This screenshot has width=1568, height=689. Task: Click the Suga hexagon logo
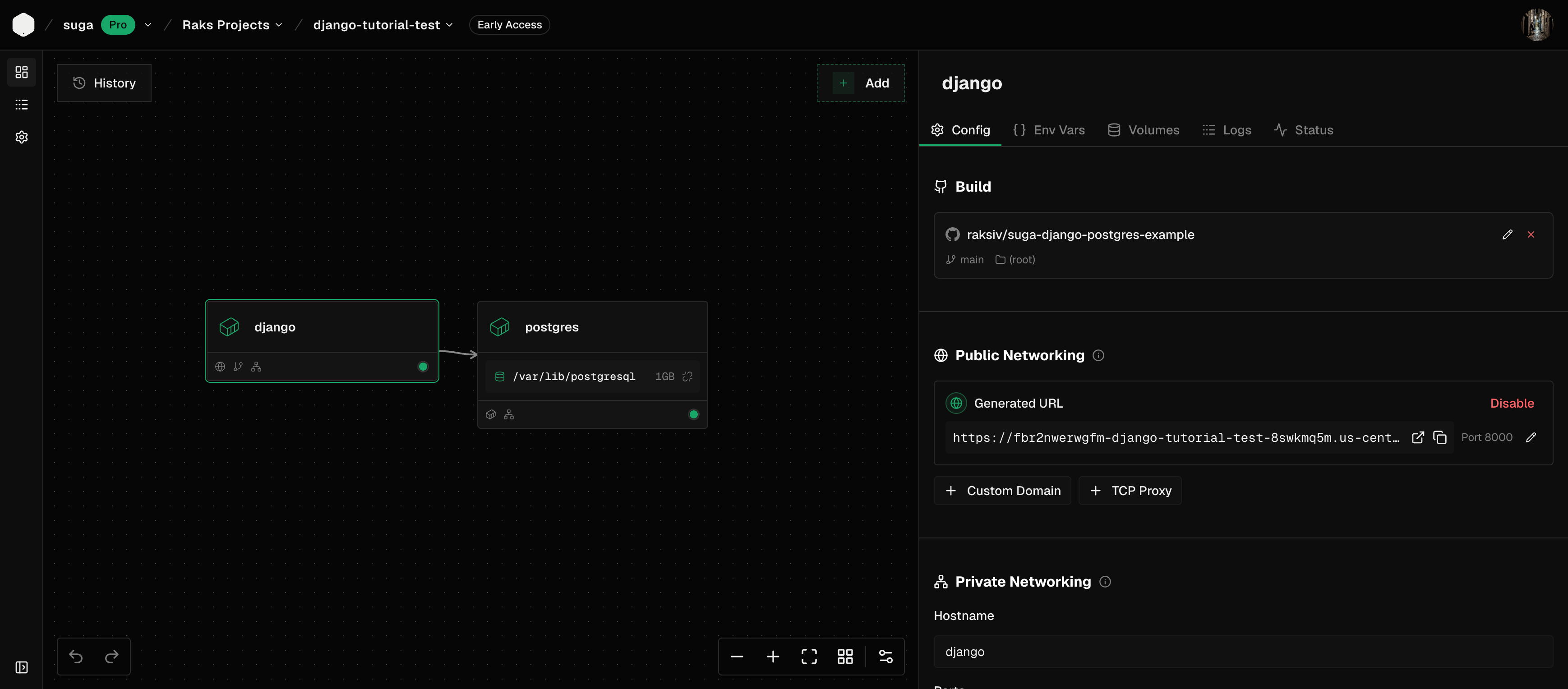[x=23, y=25]
